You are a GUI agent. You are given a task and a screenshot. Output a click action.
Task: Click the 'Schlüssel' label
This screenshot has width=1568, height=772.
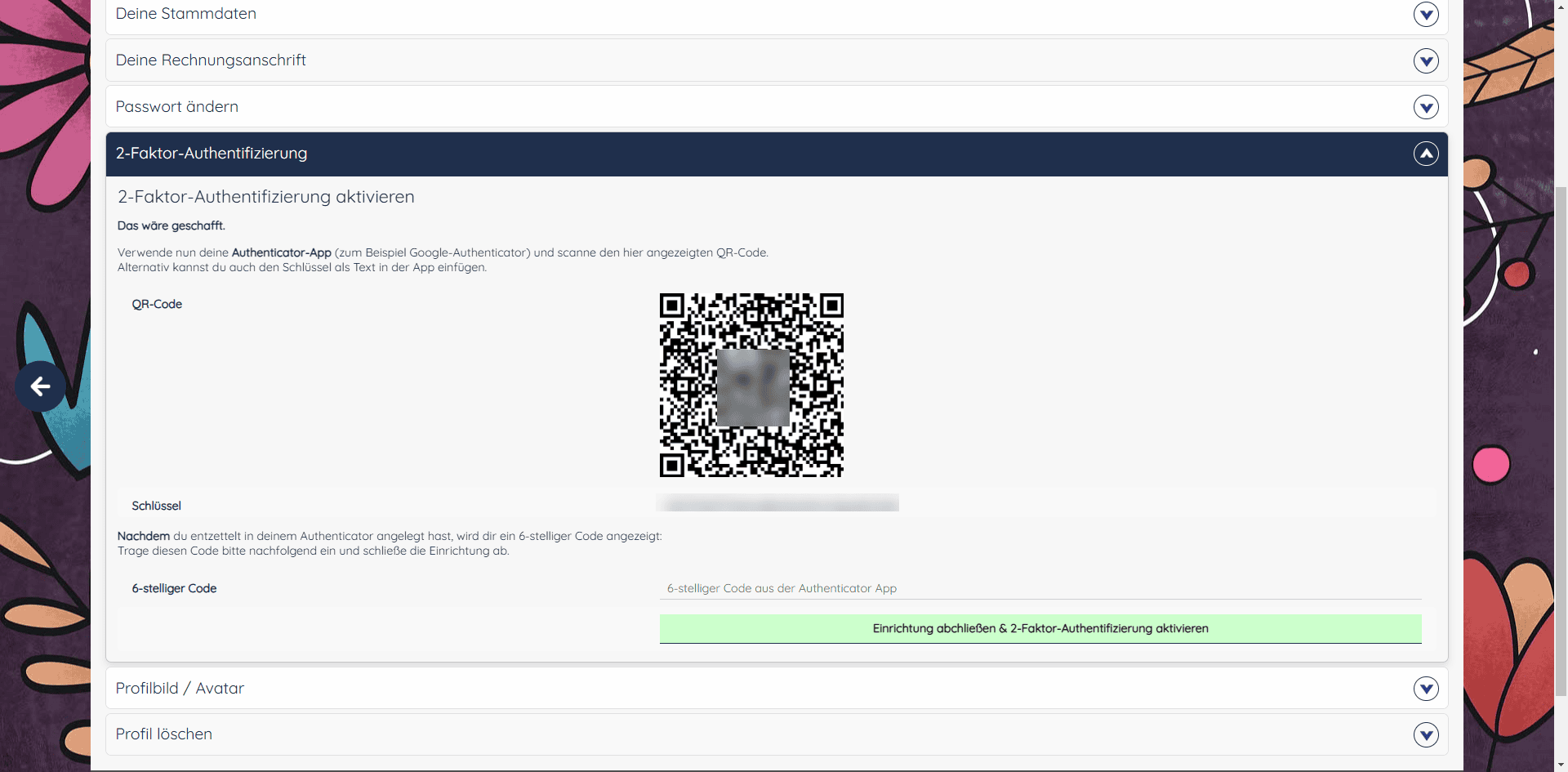pos(157,506)
